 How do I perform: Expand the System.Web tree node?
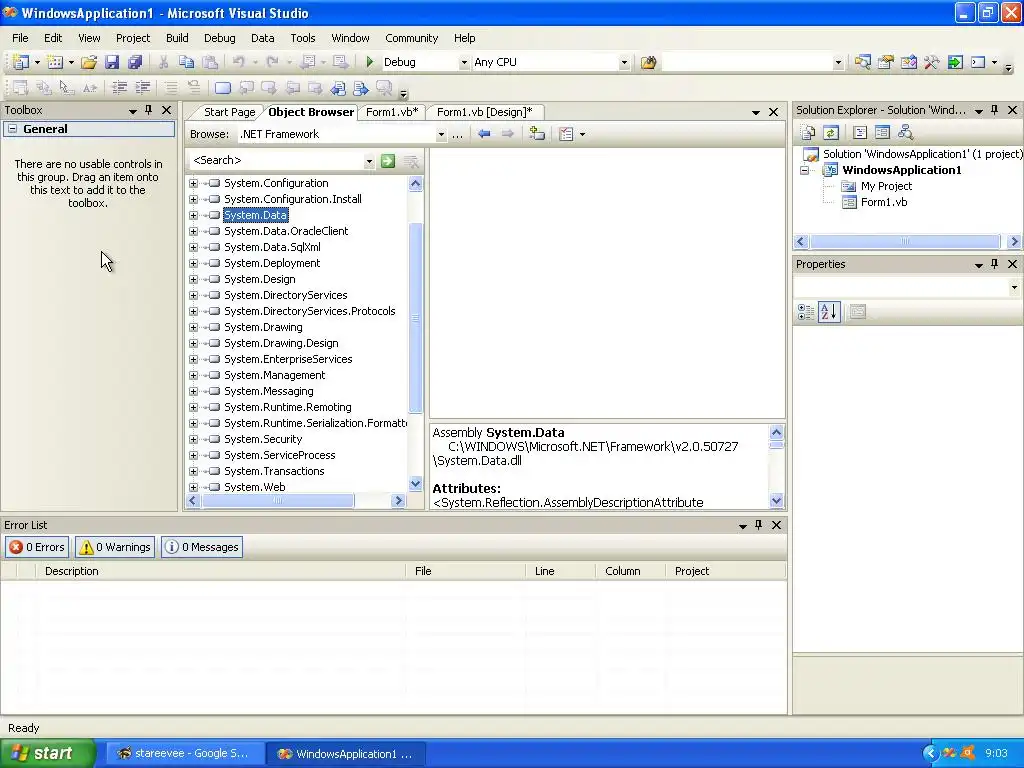(x=193, y=487)
